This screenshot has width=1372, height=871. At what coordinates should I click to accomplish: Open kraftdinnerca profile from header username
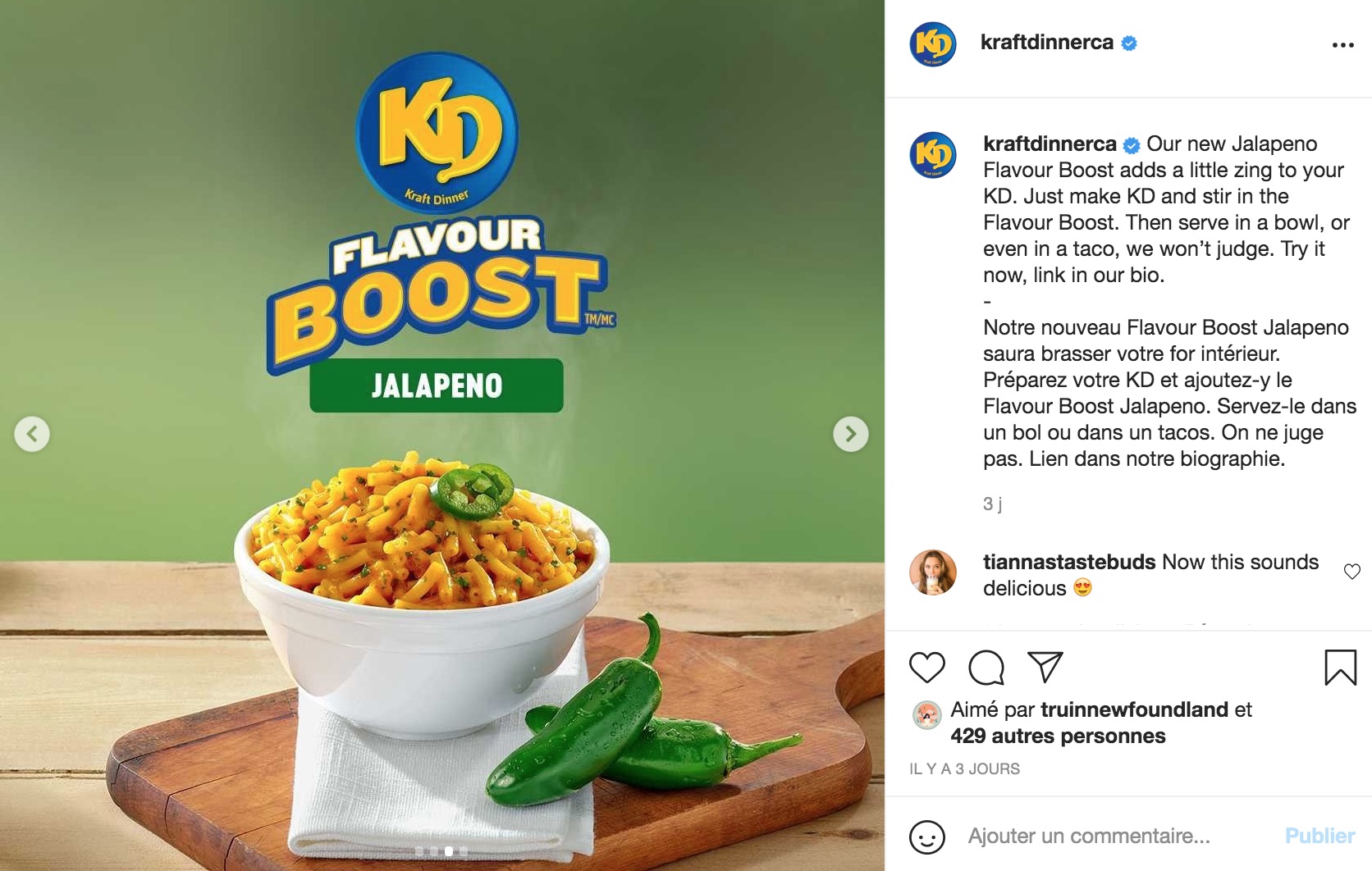point(1046,43)
